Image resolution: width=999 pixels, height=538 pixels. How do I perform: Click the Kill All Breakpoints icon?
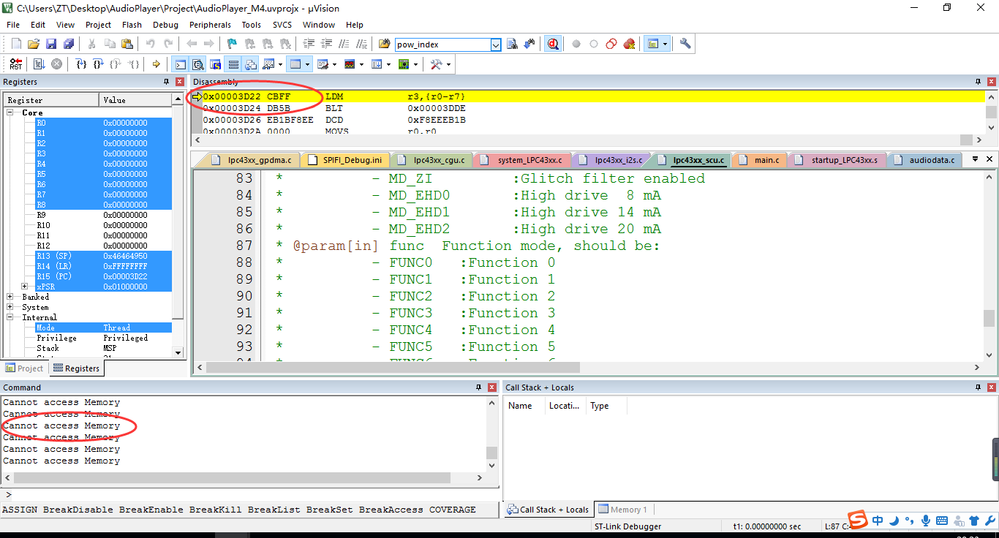[x=629, y=44]
